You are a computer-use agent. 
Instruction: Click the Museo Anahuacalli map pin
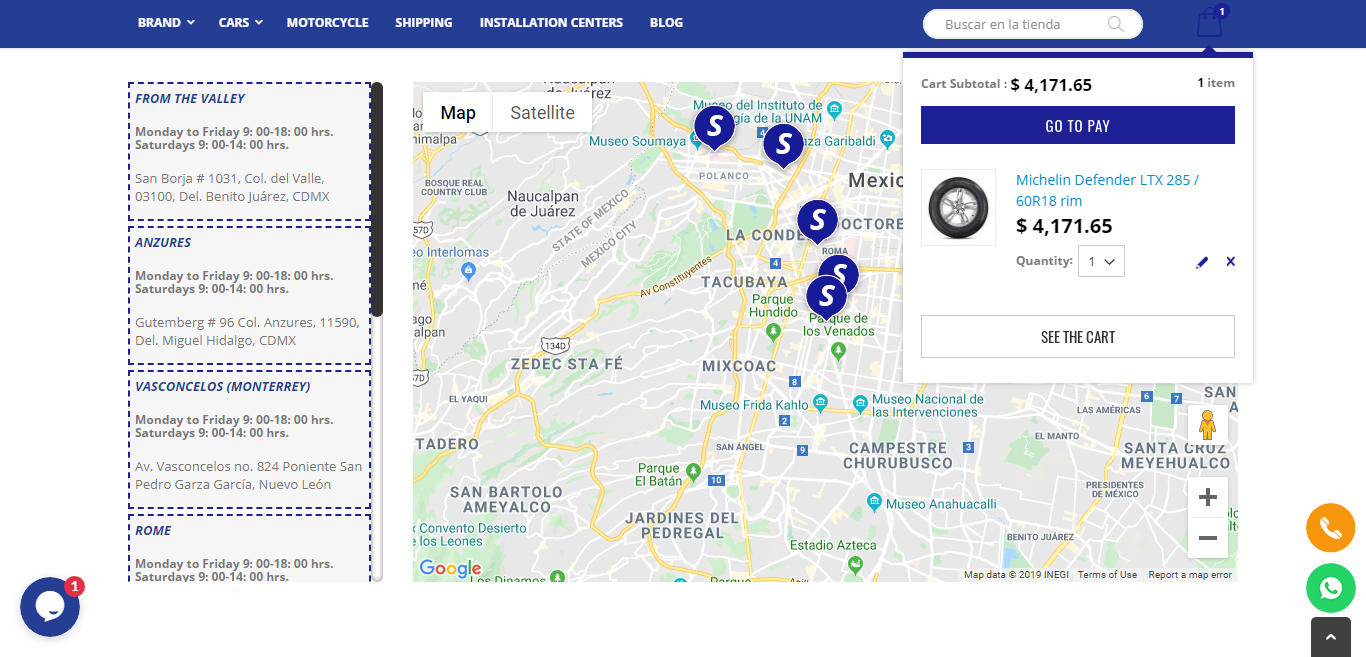click(875, 502)
